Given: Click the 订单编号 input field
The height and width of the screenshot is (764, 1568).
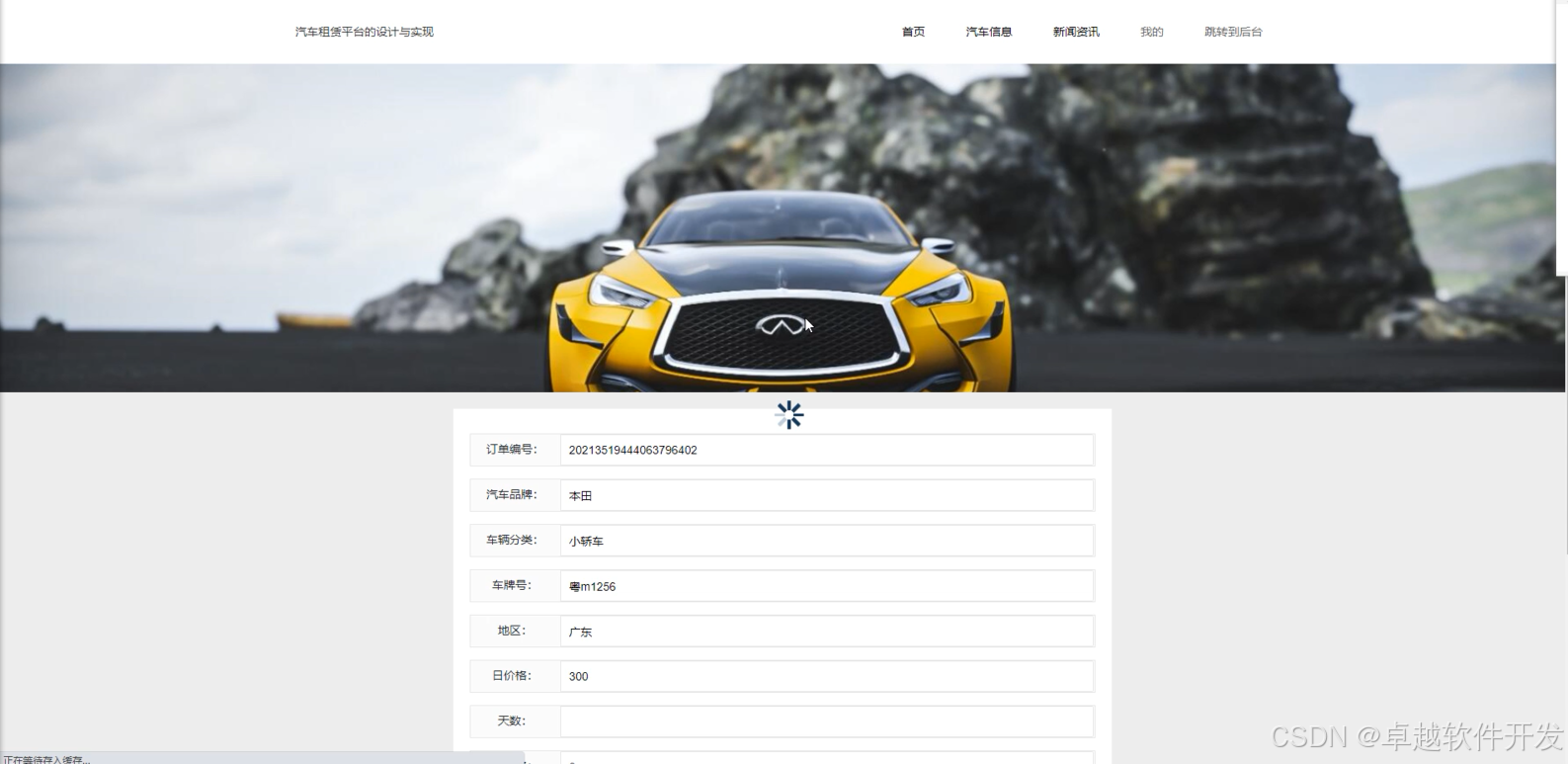Looking at the screenshot, I should (x=827, y=450).
